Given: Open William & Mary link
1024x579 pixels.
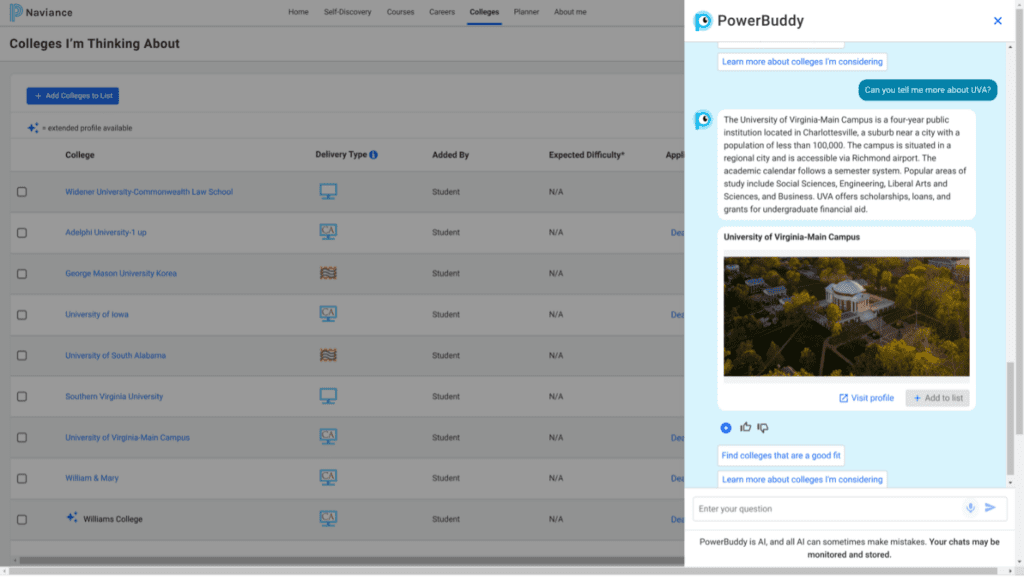Looking at the screenshot, I should (92, 478).
